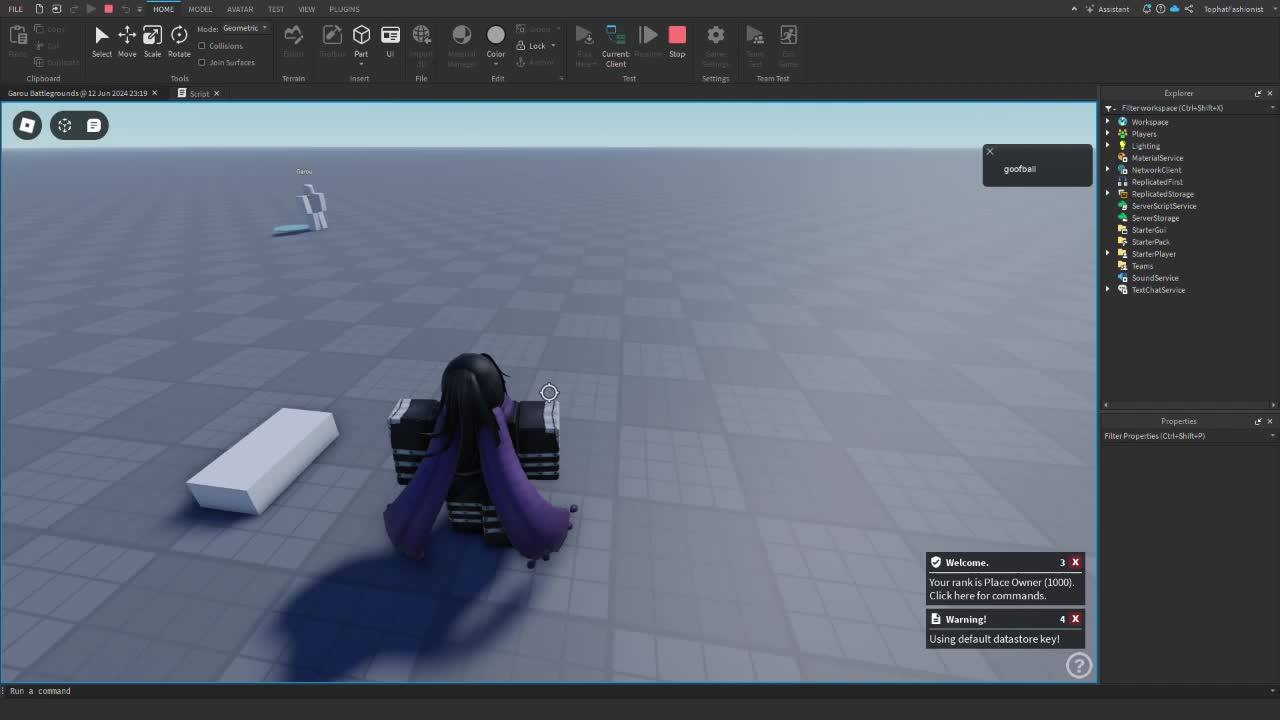Open the Terrain Editor
Viewport: 1280px width, 720px height.
click(293, 41)
